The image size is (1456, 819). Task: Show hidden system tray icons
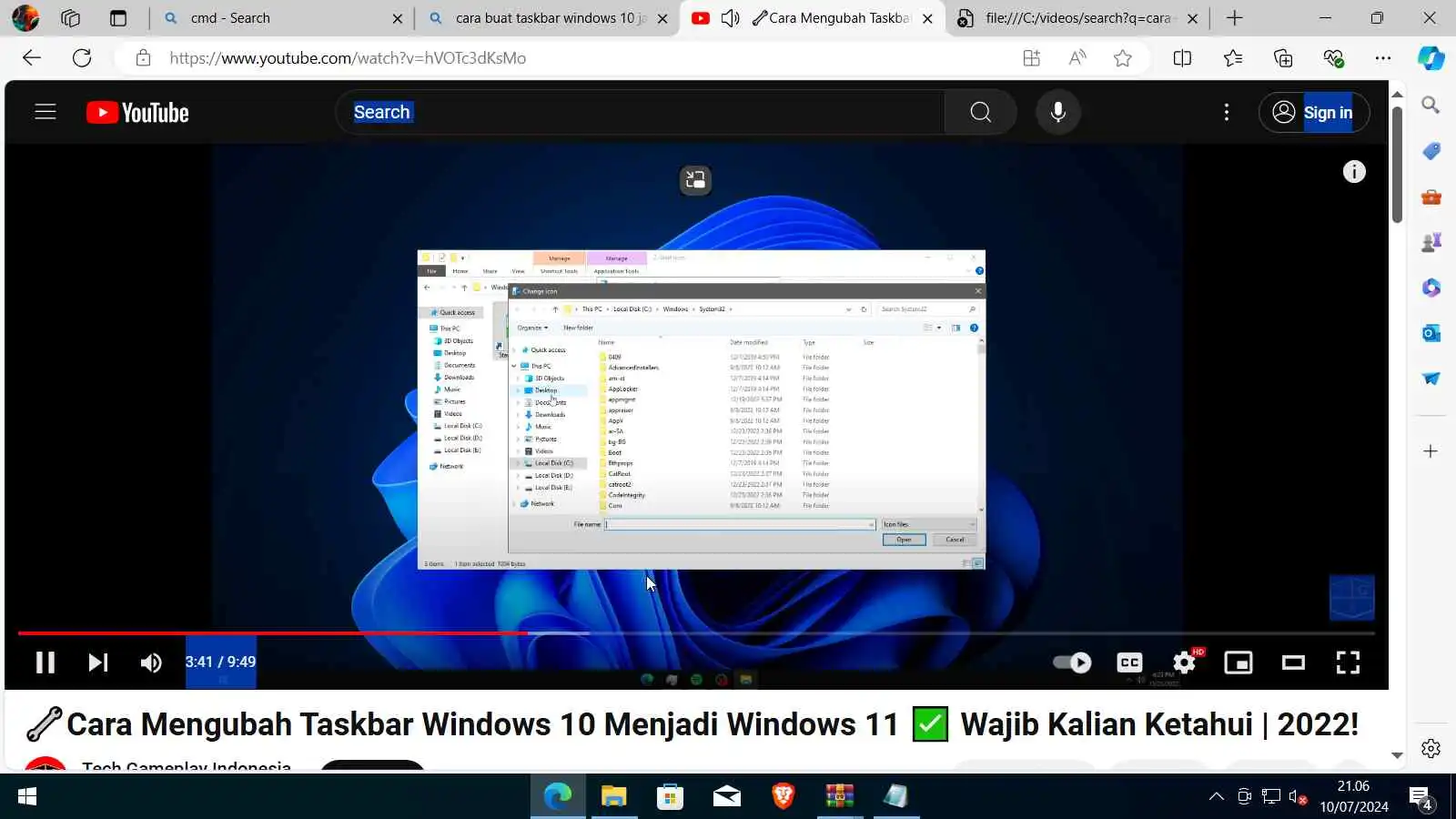point(1216,797)
